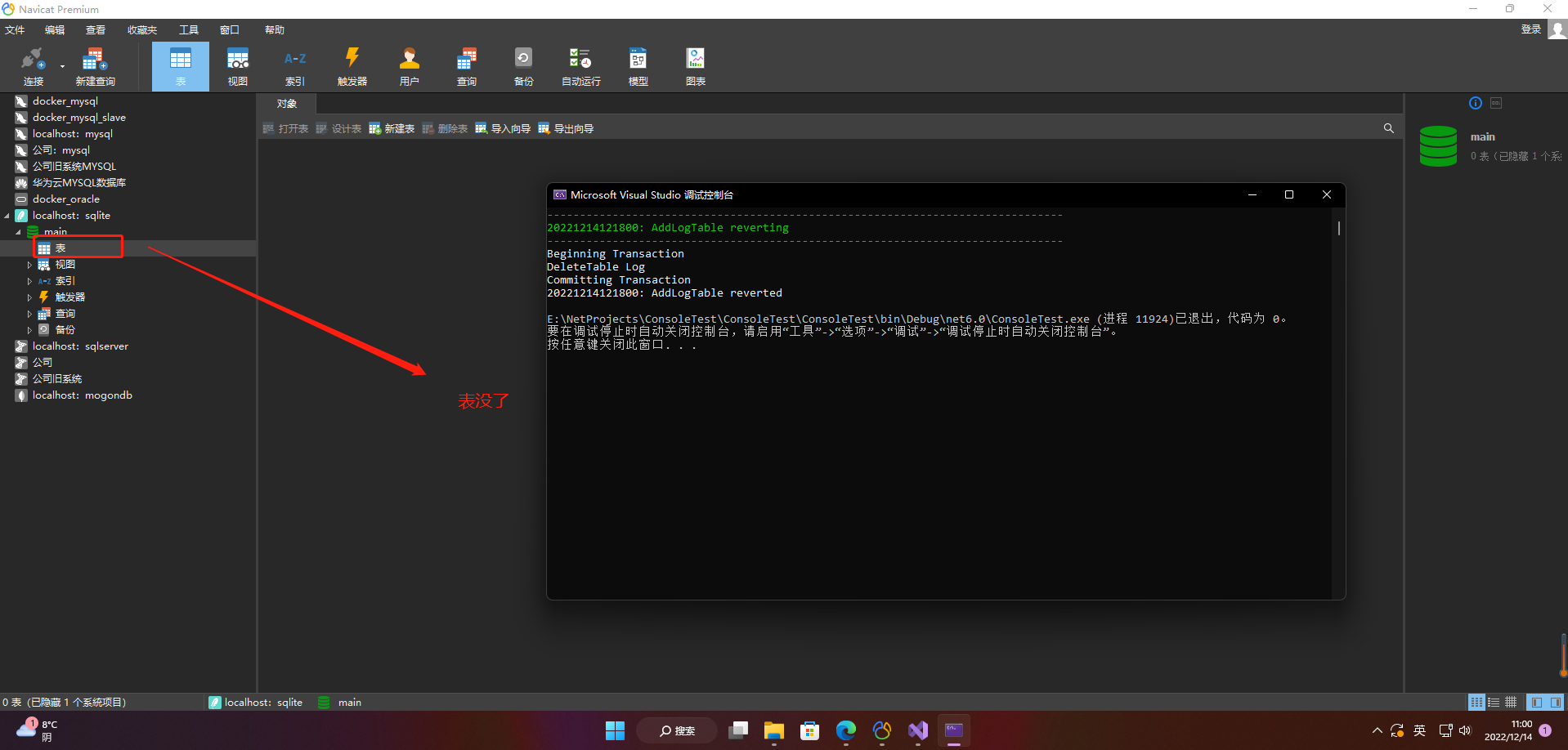
Task: Open the 工具 menu
Action: pyautogui.click(x=189, y=30)
